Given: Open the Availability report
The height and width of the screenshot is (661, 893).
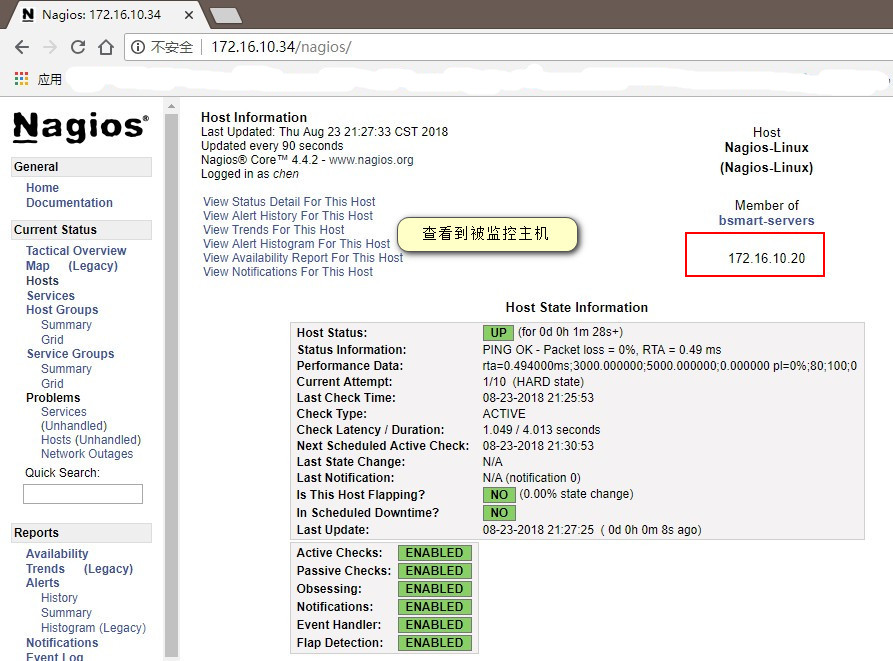Looking at the screenshot, I should coord(57,553).
